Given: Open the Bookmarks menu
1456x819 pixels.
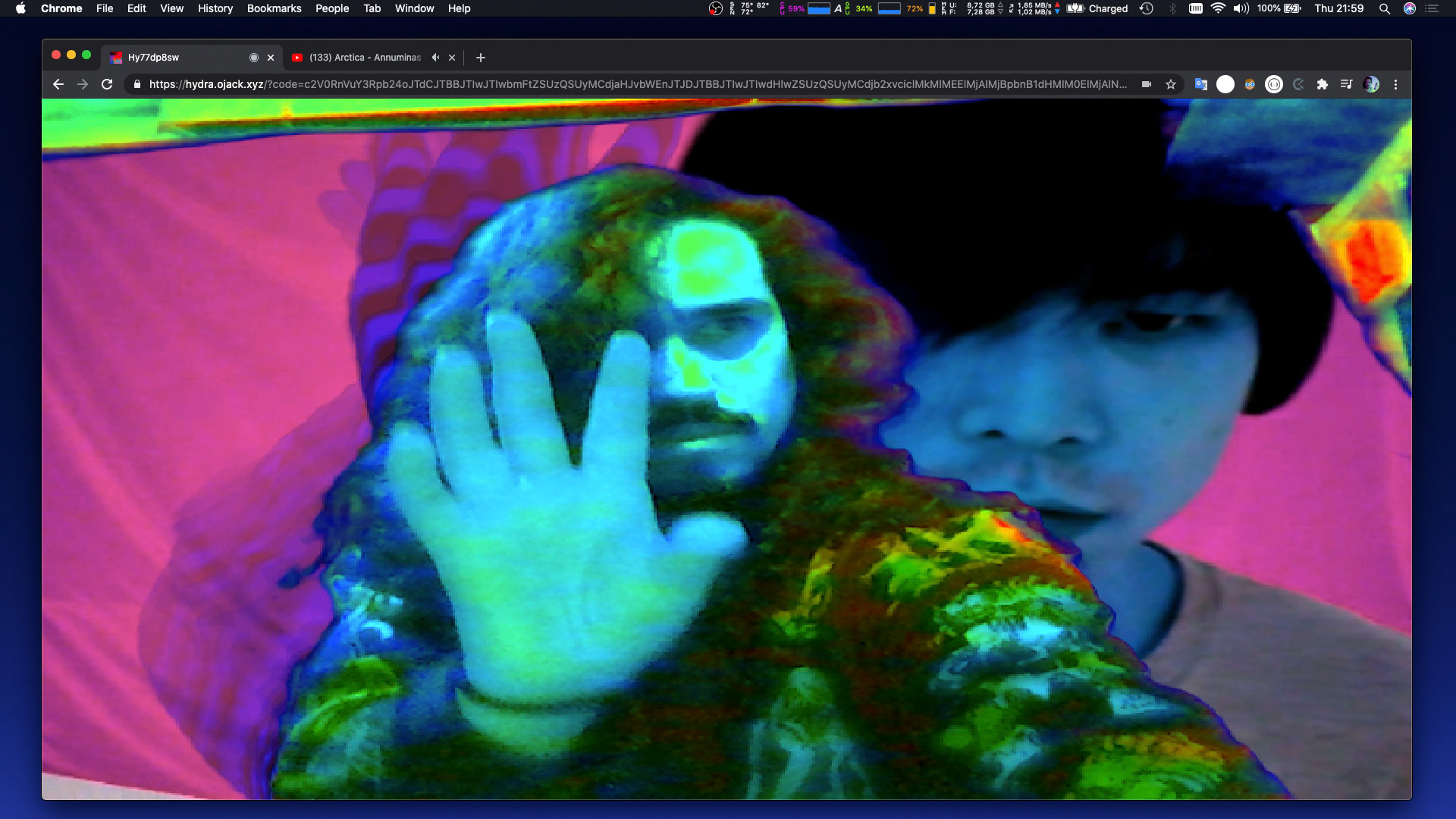Looking at the screenshot, I should click(x=274, y=8).
